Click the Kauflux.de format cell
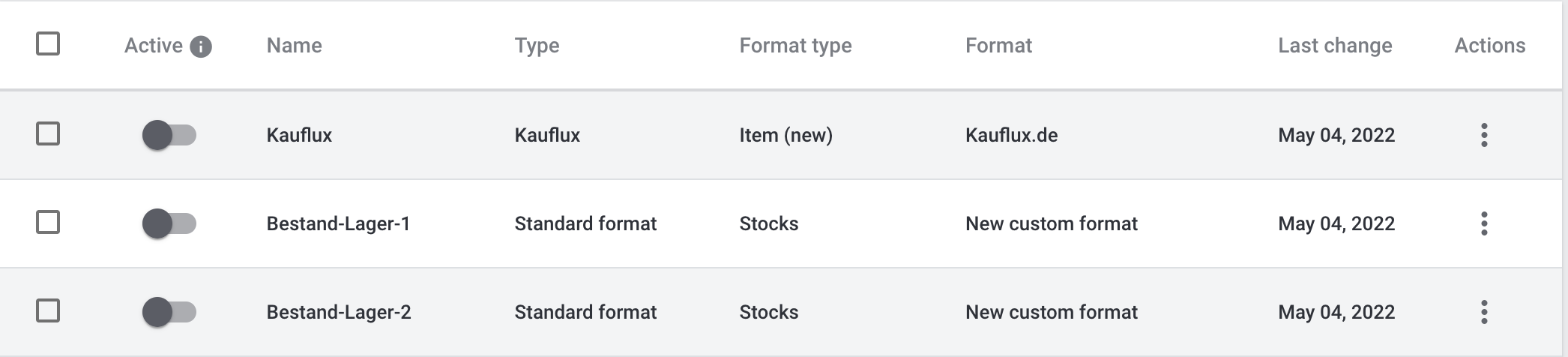1568x357 pixels. pos(1011,136)
